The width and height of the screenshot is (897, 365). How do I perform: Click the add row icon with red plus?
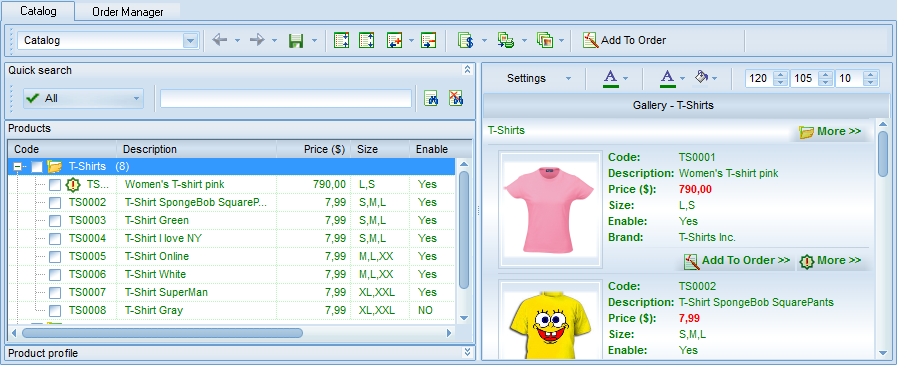pyautogui.click(x=394, y=41)
